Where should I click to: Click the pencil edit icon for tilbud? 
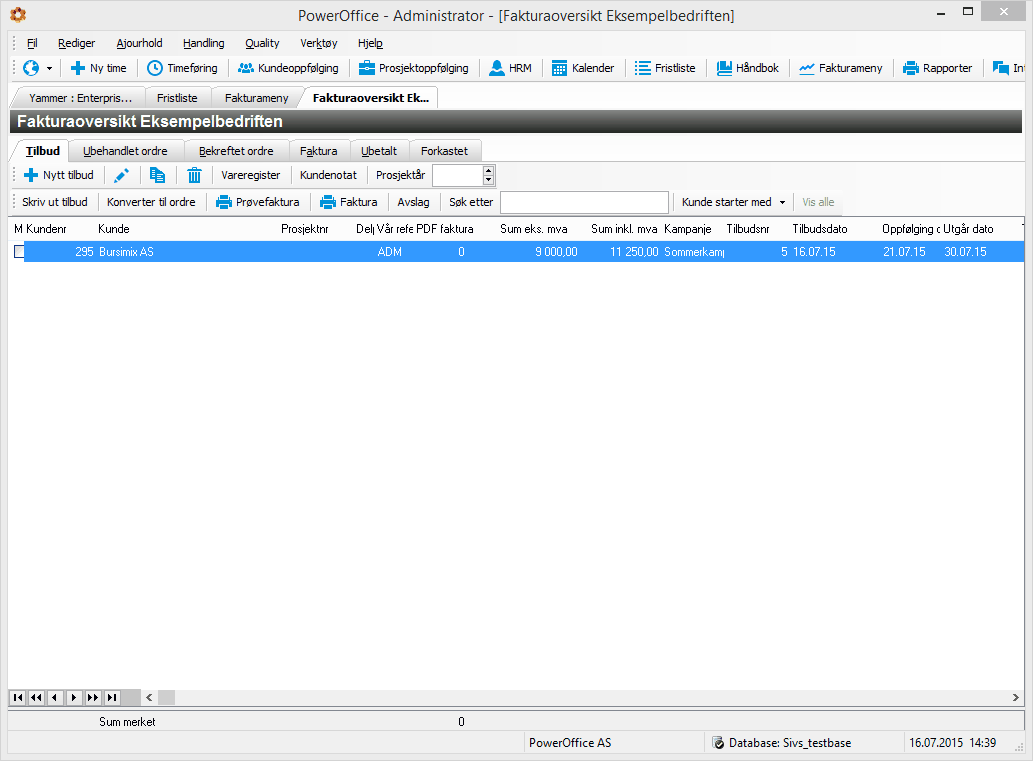(122, 175)
